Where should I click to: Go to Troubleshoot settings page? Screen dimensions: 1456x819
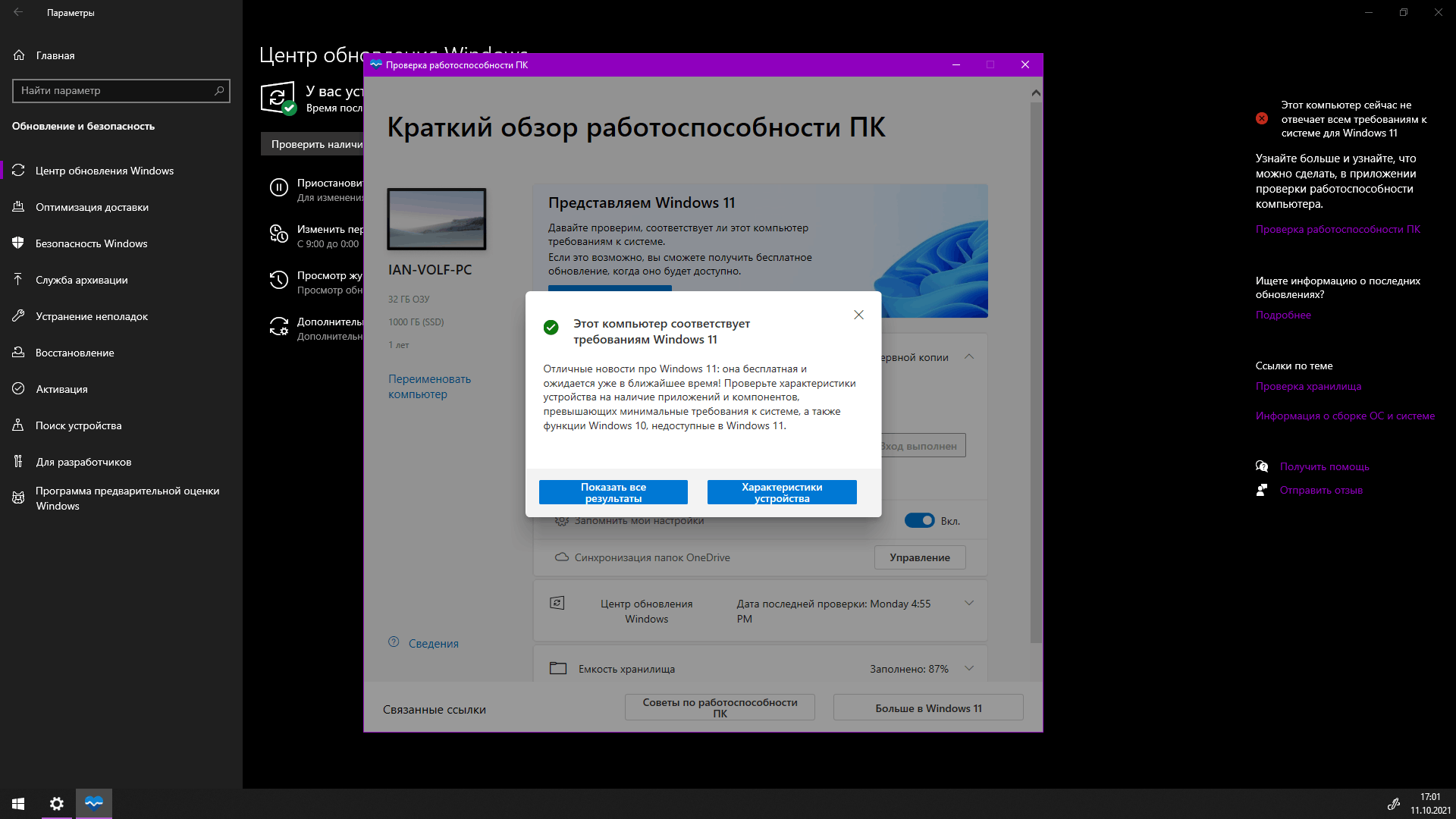(x=121, y=316)
